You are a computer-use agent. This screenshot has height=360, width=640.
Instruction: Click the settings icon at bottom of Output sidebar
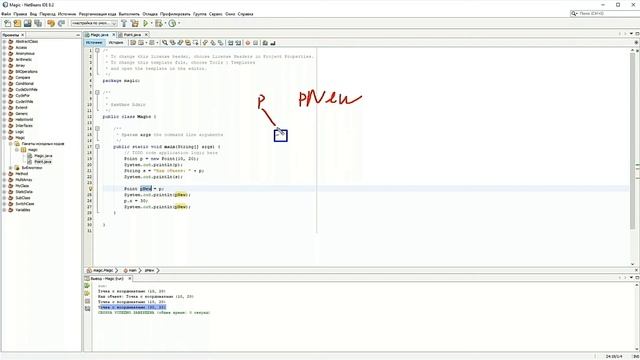[87, 309]
